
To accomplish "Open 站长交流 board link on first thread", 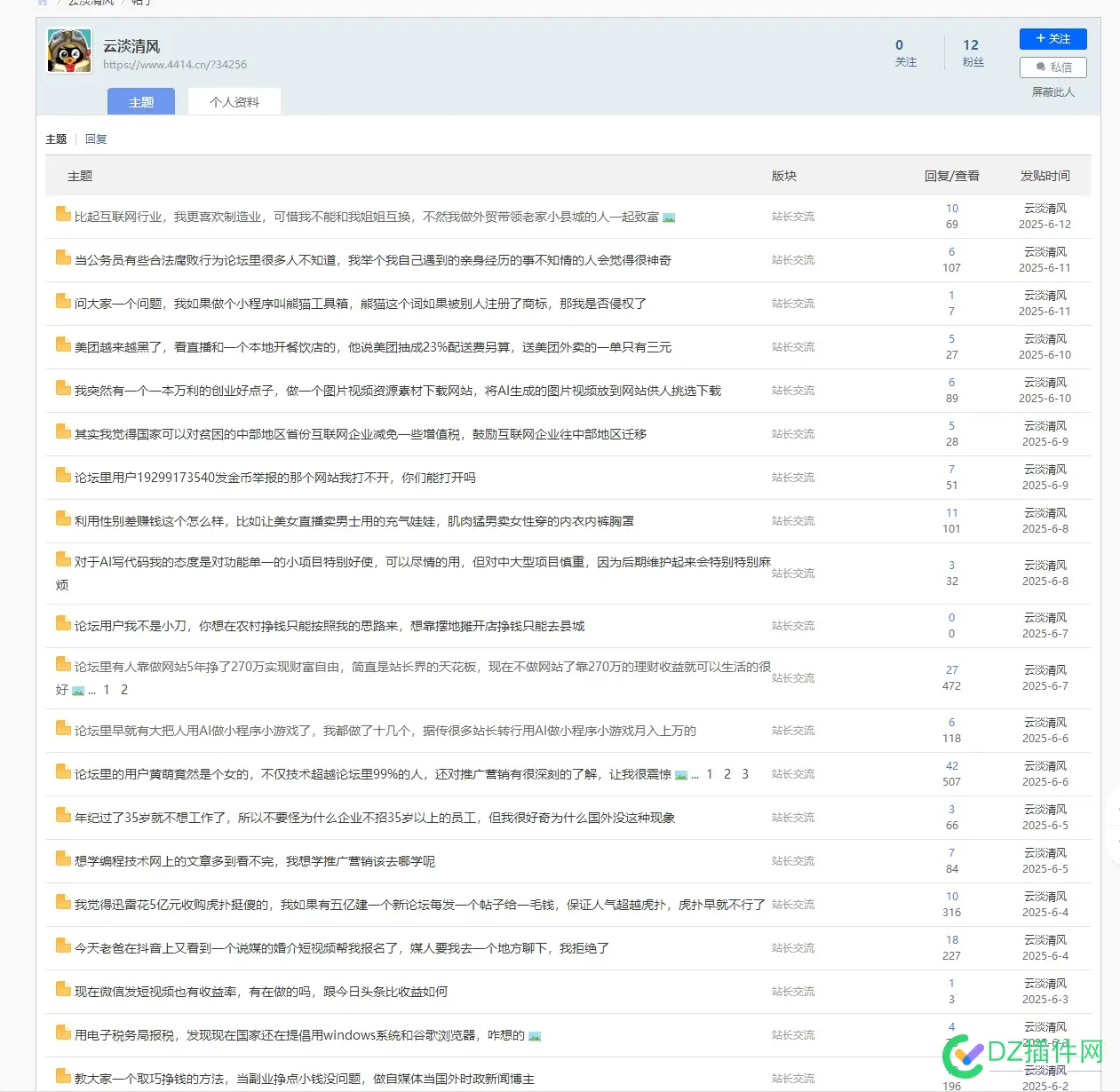I will click(793, 217).
